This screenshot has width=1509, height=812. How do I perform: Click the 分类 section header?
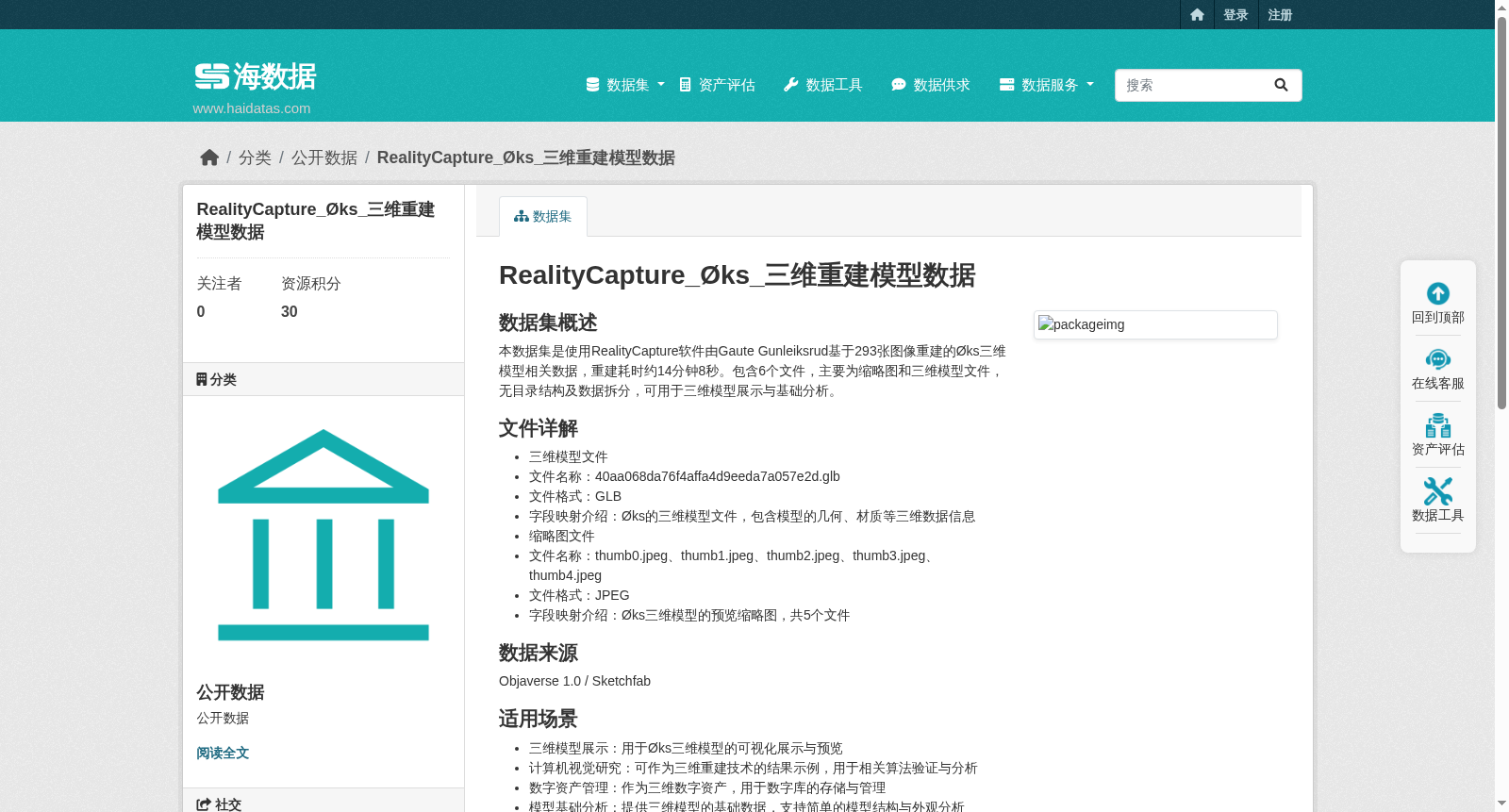[x=323, y=379]
